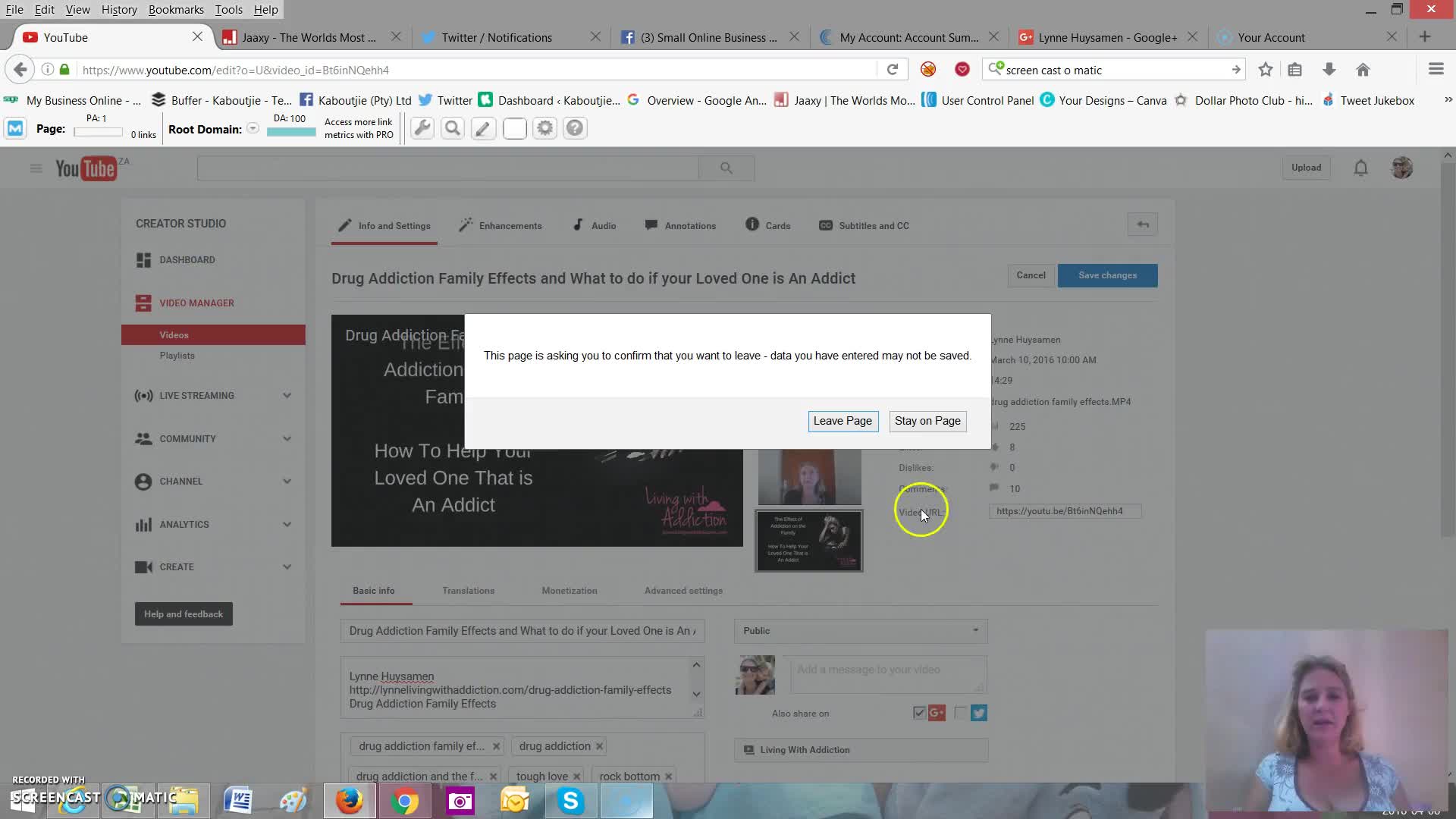This screenshot has width=1456, height=819.
Task: Open Playlists under Video Manager
Action: click(177, 356)
